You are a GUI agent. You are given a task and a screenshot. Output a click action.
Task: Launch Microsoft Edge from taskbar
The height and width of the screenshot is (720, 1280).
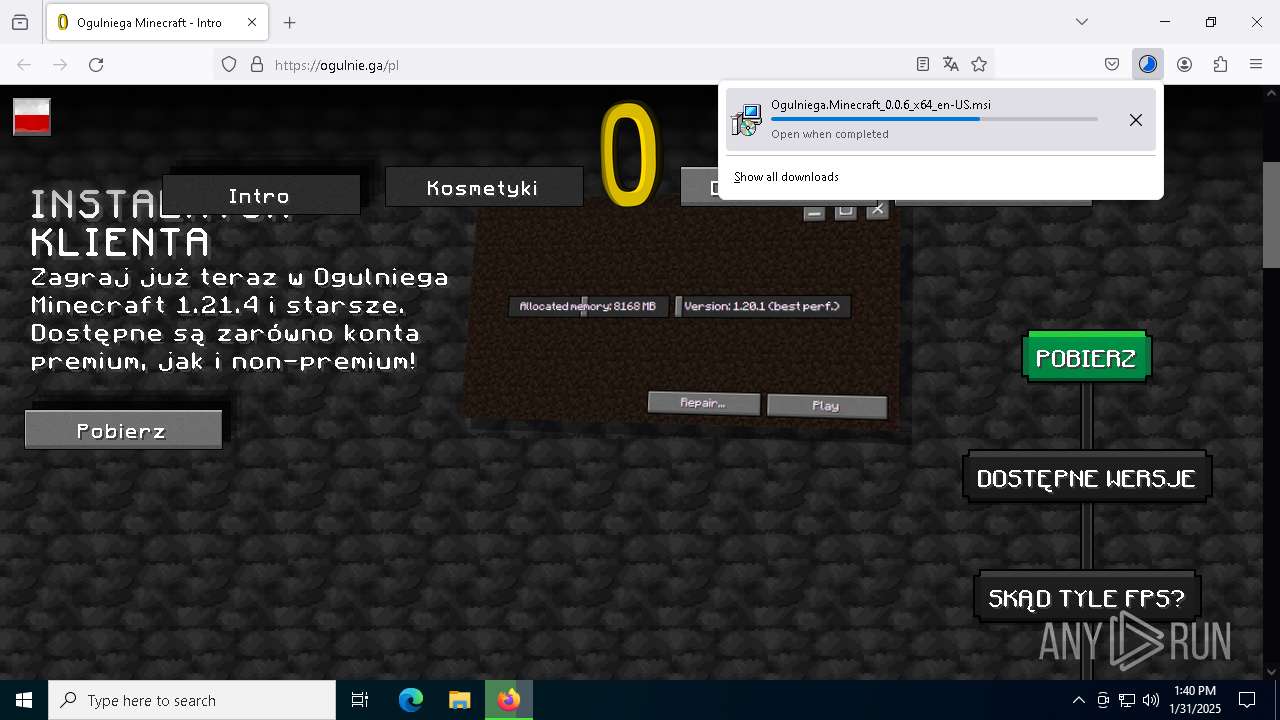pos(411,700)
